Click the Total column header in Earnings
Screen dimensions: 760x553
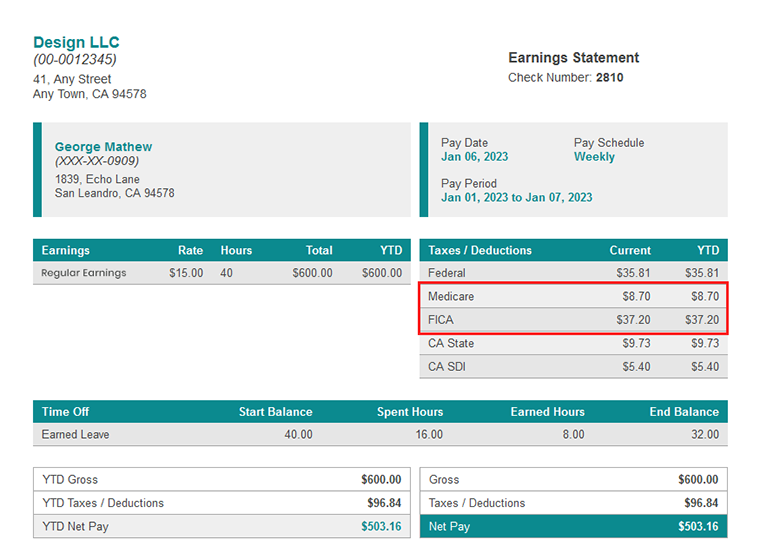[x=319, y=250]
